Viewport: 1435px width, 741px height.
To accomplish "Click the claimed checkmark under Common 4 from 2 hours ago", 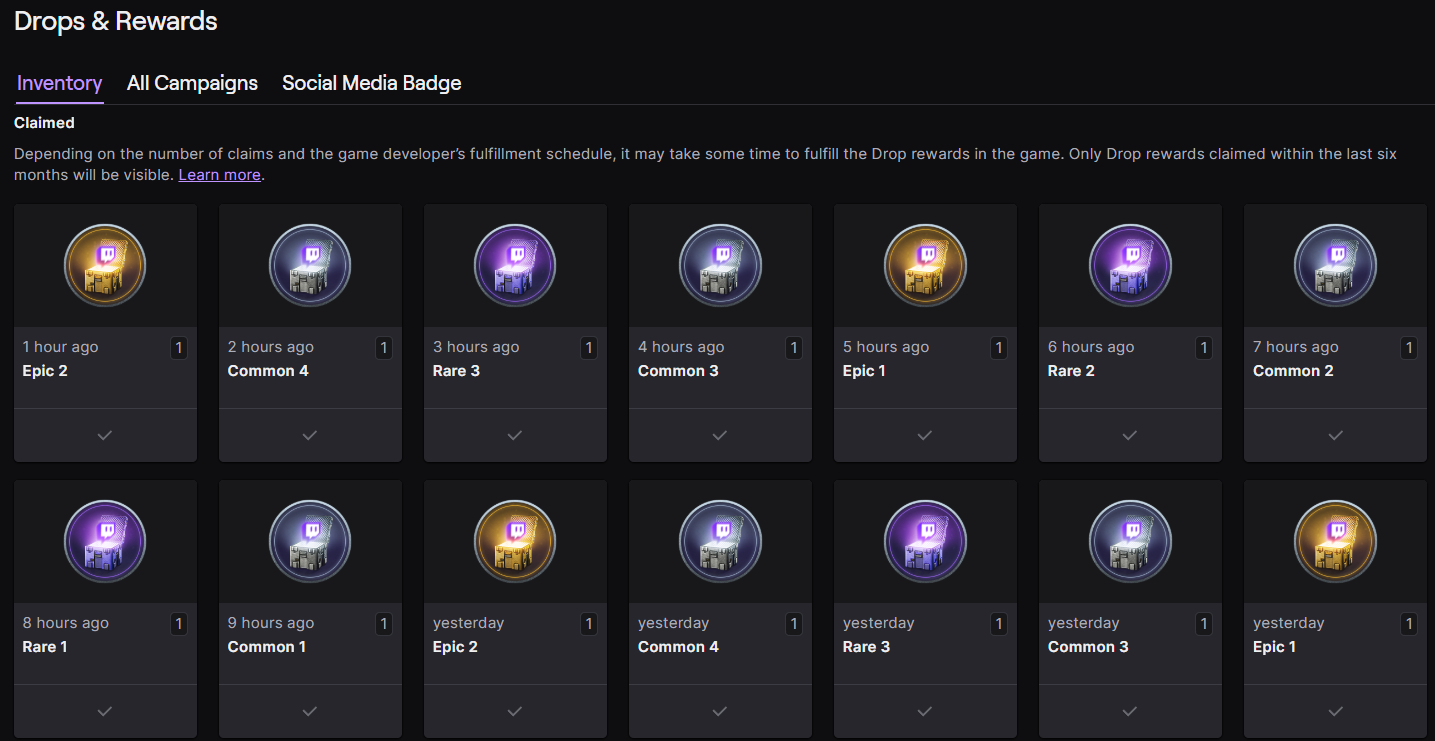I will (310, 435).
